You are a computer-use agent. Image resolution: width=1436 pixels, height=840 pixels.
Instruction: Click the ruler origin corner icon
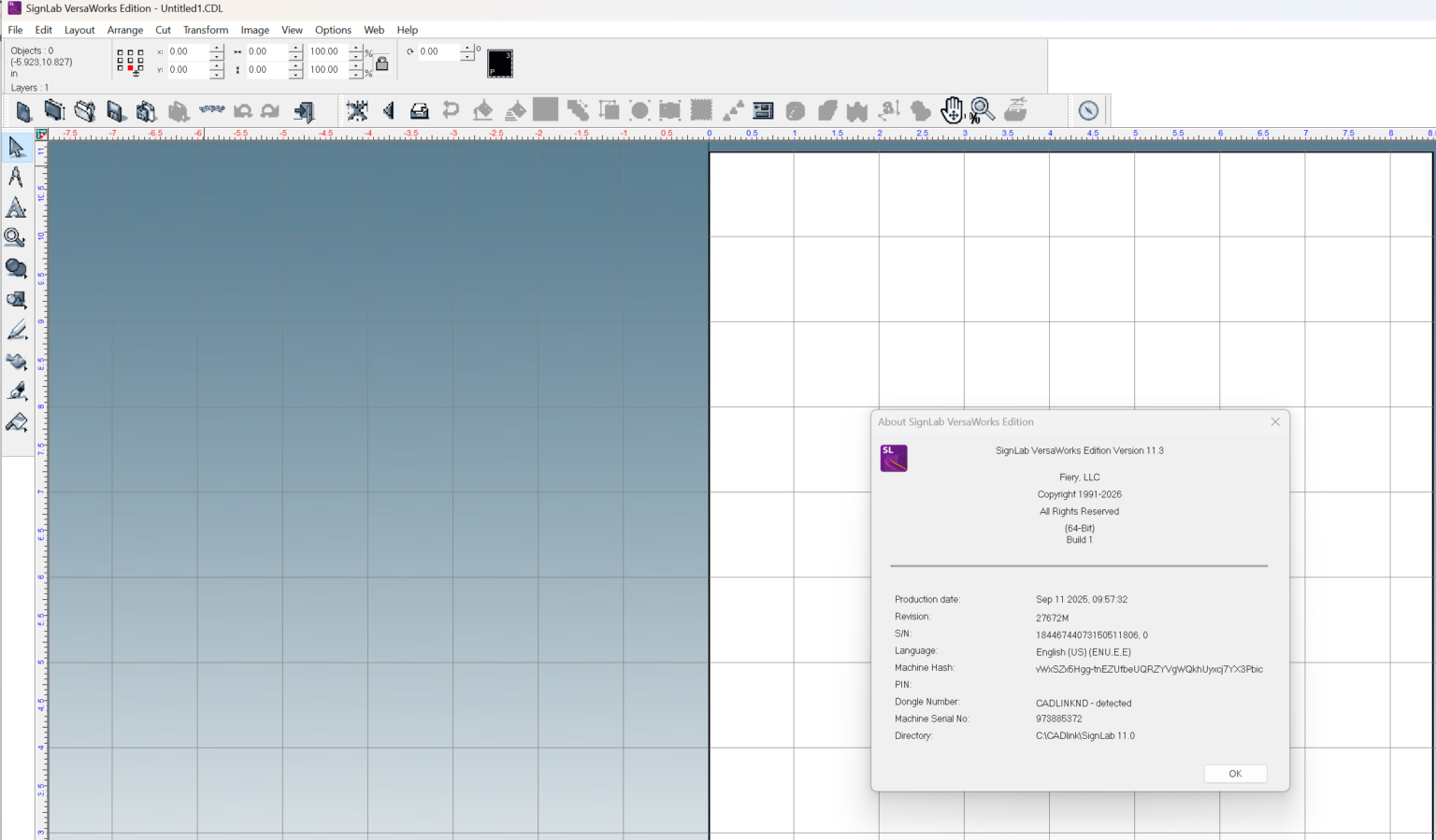pyautogui.click(x=41, y=135)
